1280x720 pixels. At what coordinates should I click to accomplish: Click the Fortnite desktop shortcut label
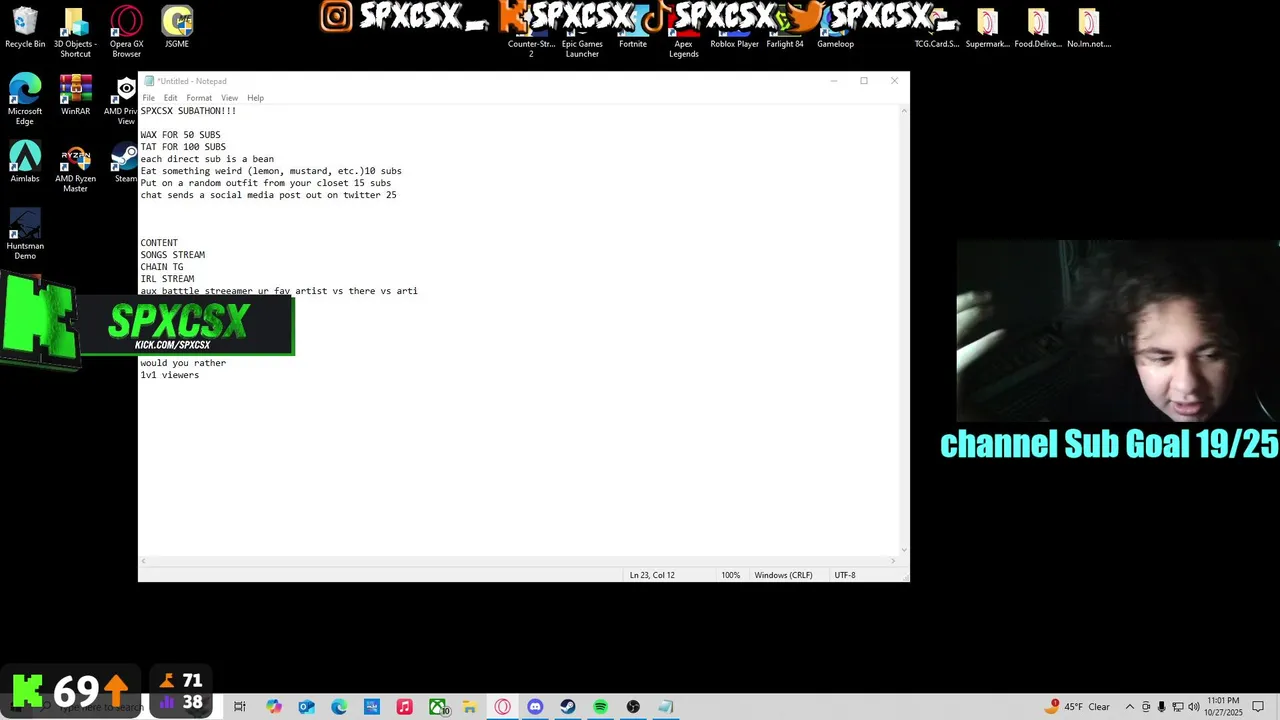(633, 44)
